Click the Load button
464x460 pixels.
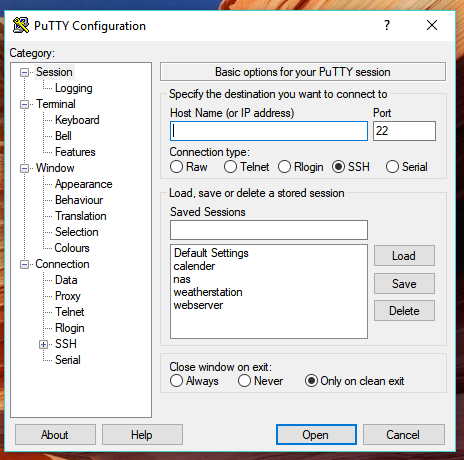click(404, 256)
